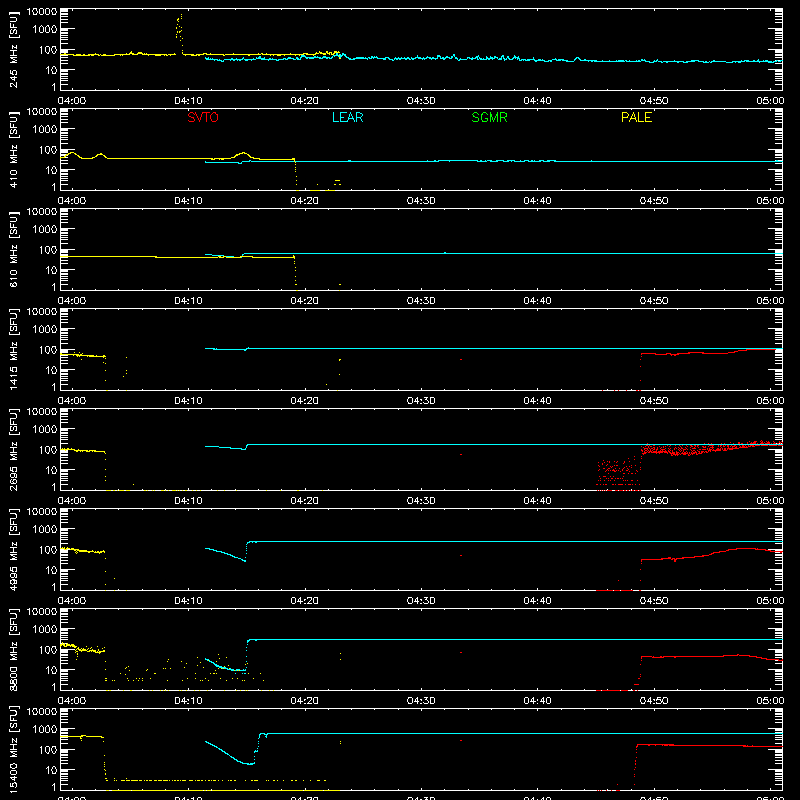Click the 04:40 tick under the 610 MHz panel
Screen dimensions: 800x800
537,301
